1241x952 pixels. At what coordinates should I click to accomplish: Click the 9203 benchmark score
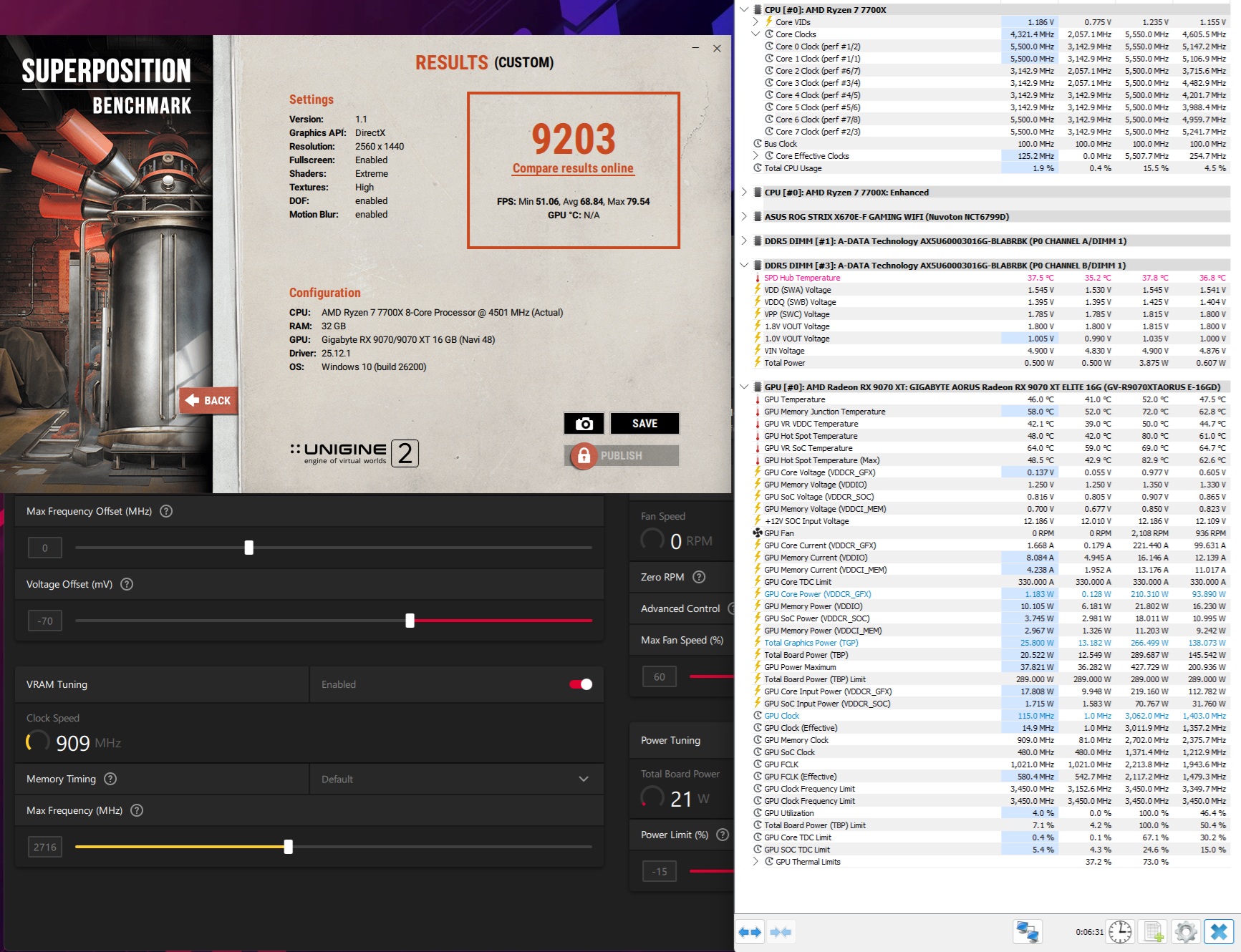click(x=574, y=139)
